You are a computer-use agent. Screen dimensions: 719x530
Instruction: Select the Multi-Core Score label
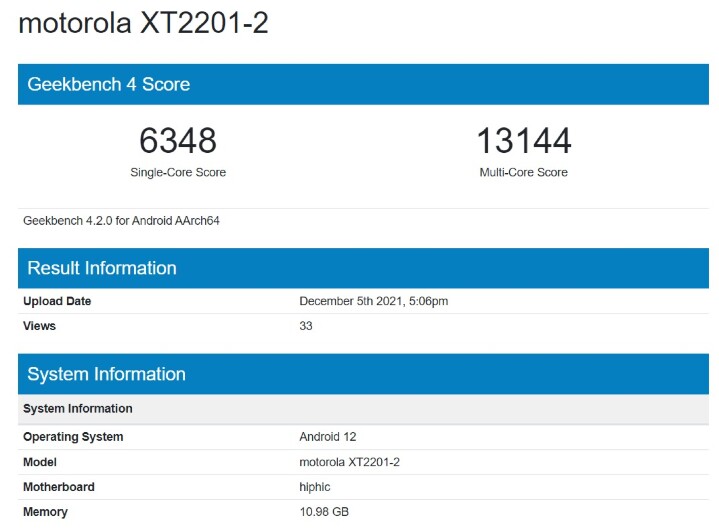[x=524, y=172]
